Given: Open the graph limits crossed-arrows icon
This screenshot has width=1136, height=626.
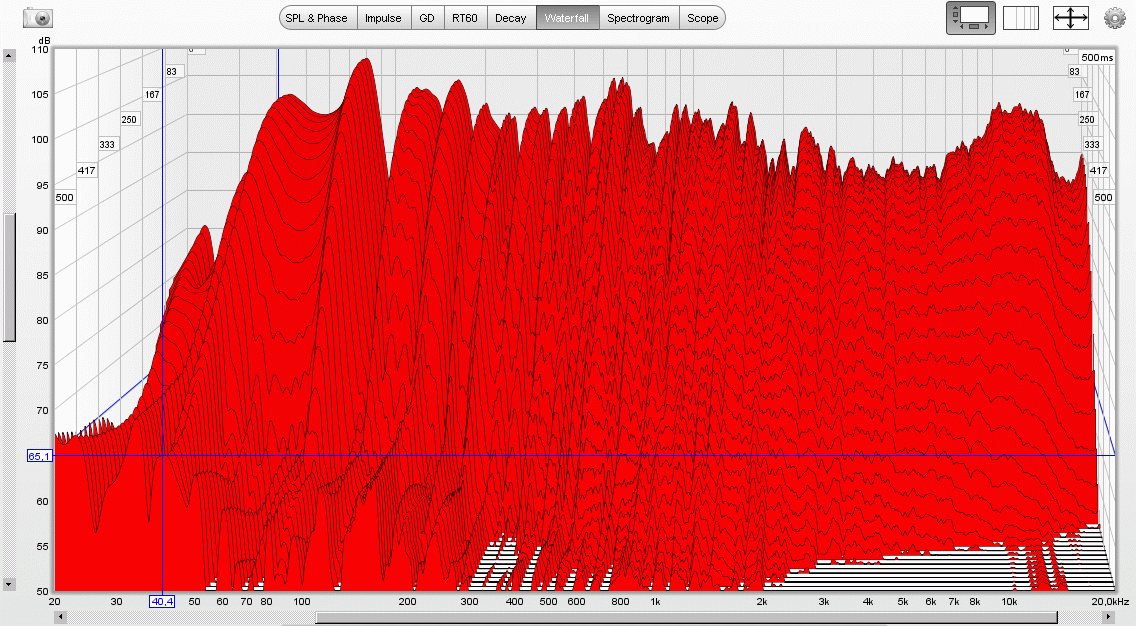Looking at the screenshot, I should click(x=1070, y=17).
